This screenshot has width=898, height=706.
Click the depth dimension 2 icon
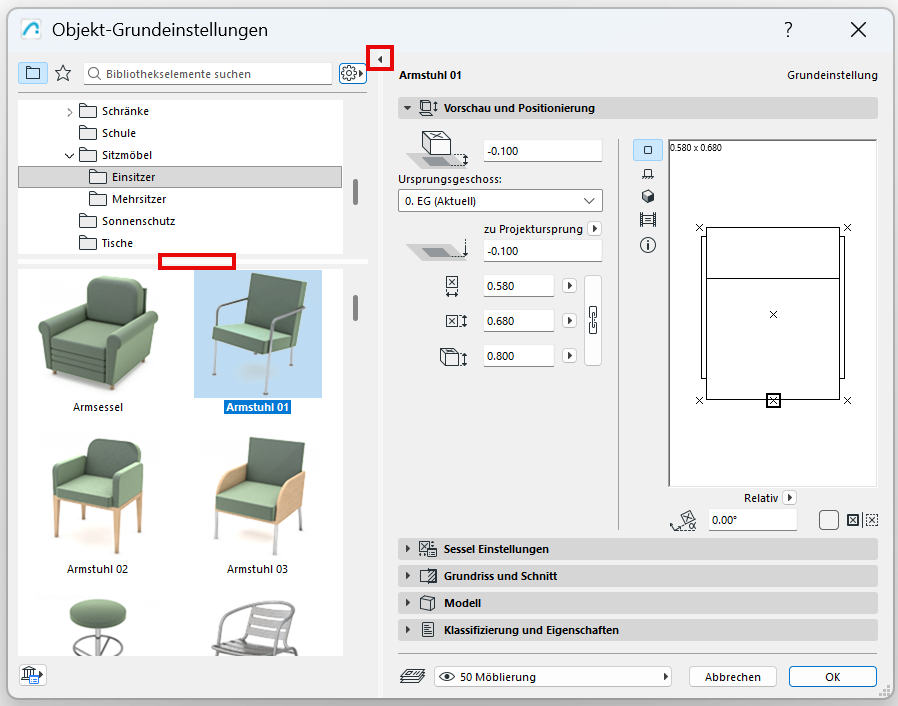pyautogui.click(x=456, y=321)
